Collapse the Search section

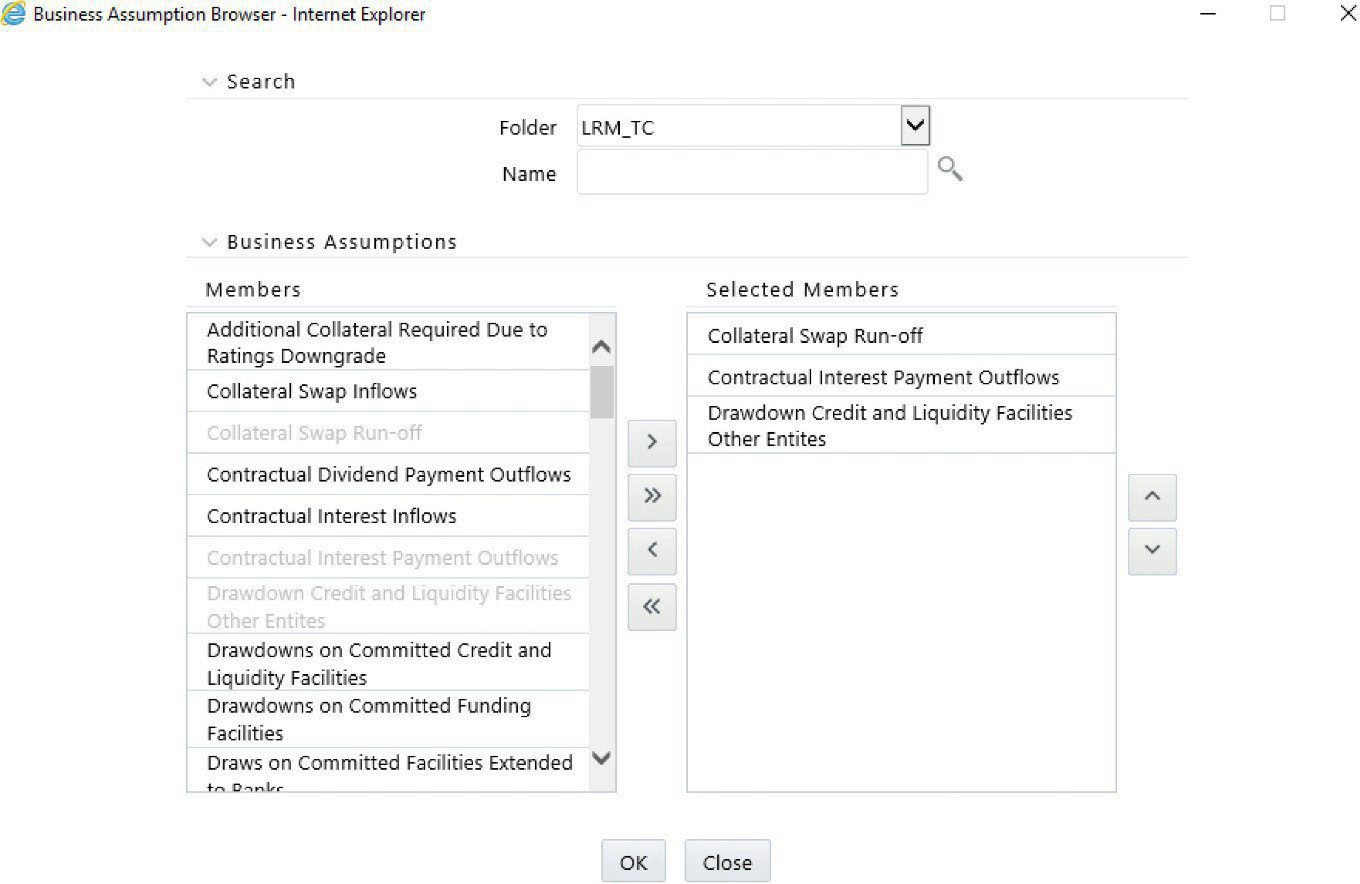tap(209, 82)
